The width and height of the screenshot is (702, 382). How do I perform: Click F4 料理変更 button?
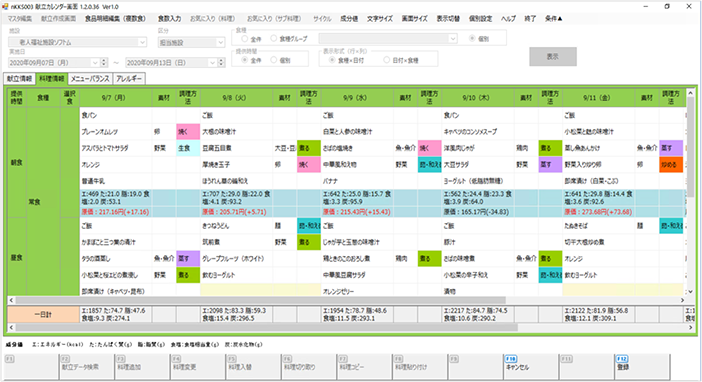tap(197, 367)
